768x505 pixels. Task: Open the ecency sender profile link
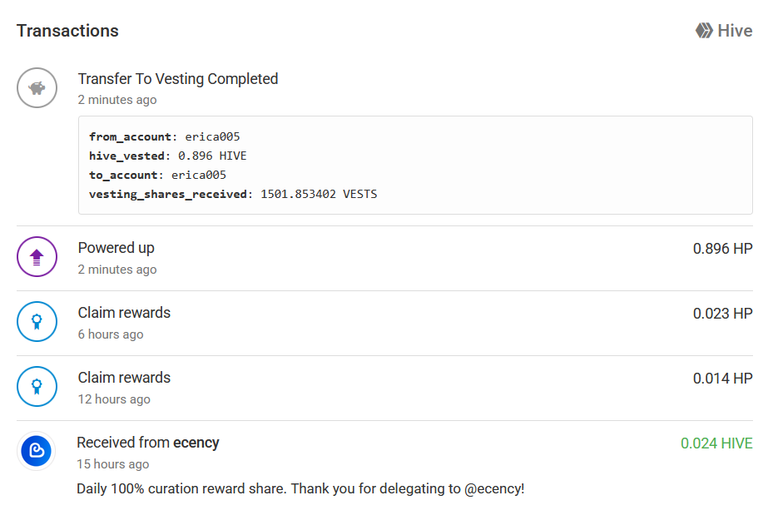(196, 443)
